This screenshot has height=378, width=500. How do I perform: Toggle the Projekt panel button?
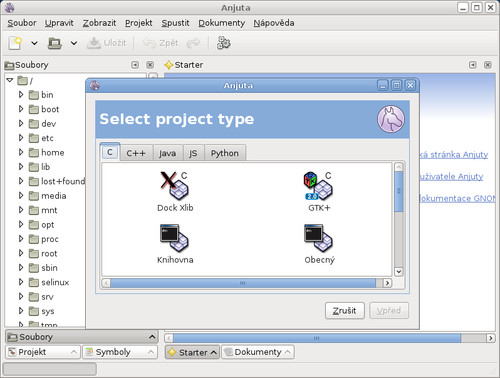click(43, 352)
